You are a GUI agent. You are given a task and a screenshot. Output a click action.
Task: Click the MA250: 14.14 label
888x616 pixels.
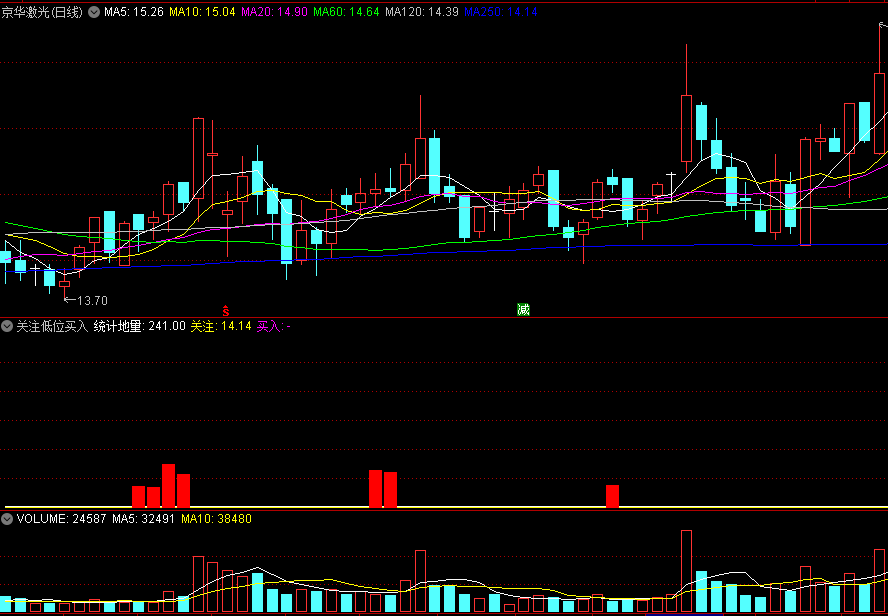(x=501, y=12)
